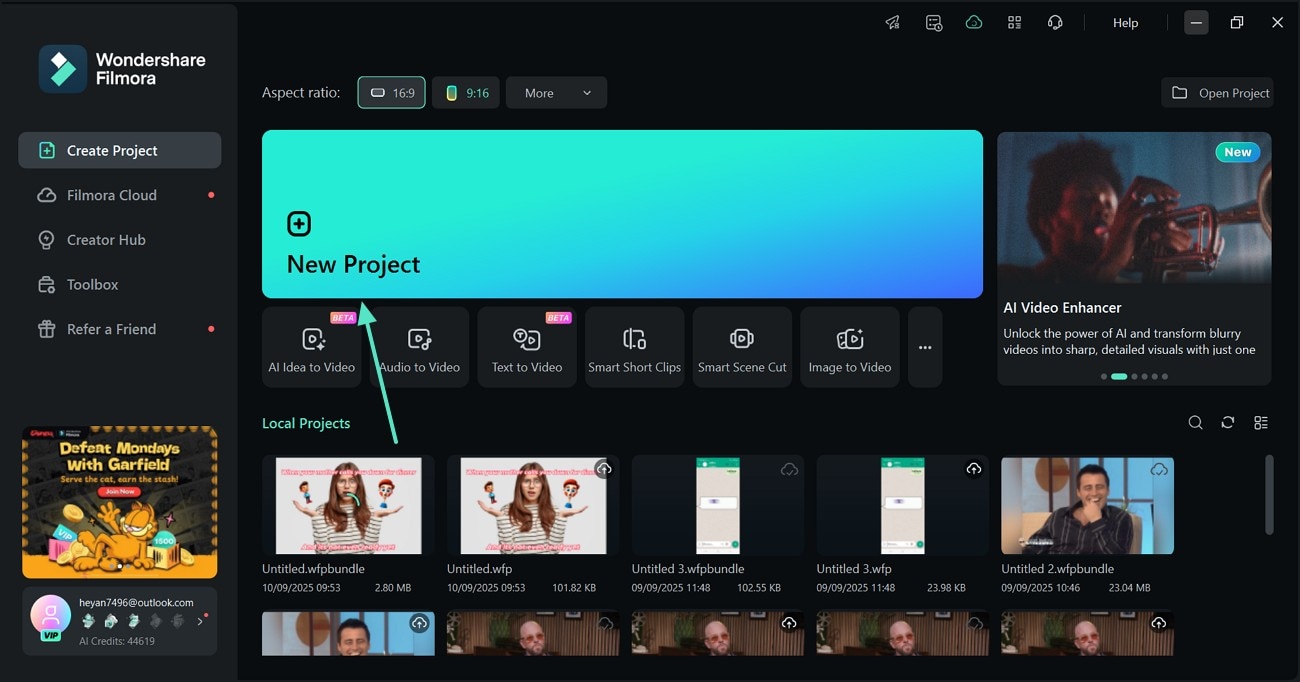
Task: Open Untitled 2.wfpbundle project thumbnail
Action: coord(1088,505)
